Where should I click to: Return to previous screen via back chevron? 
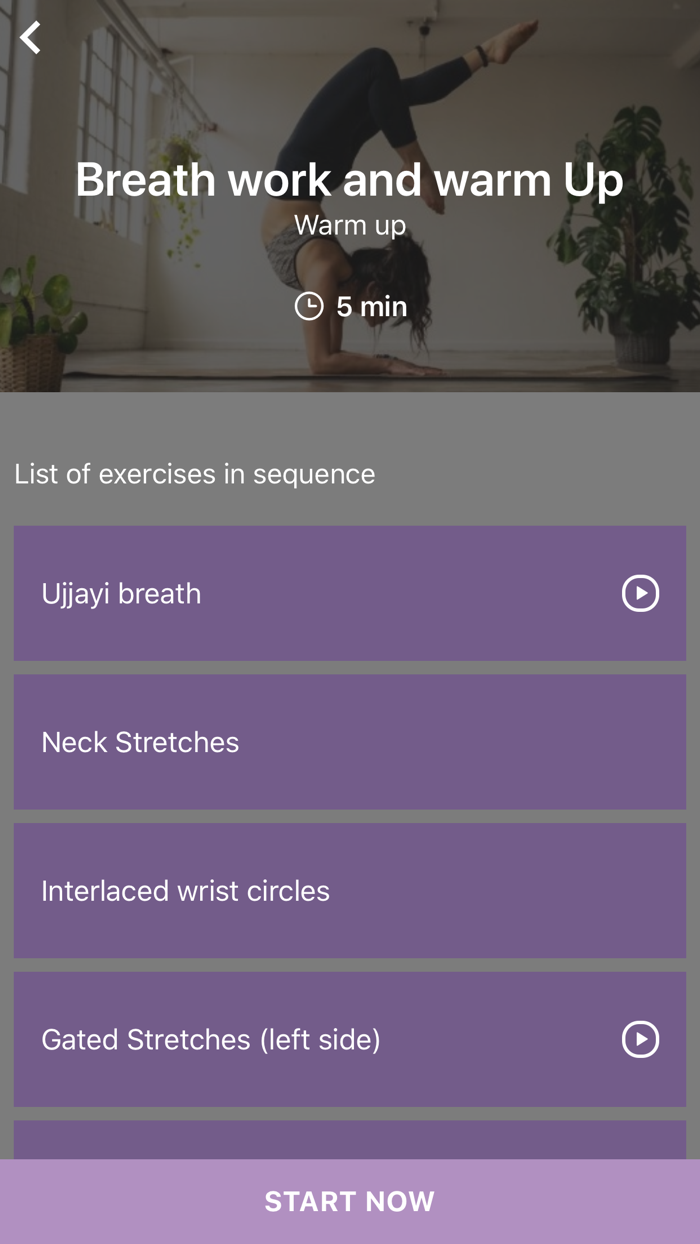31,37
